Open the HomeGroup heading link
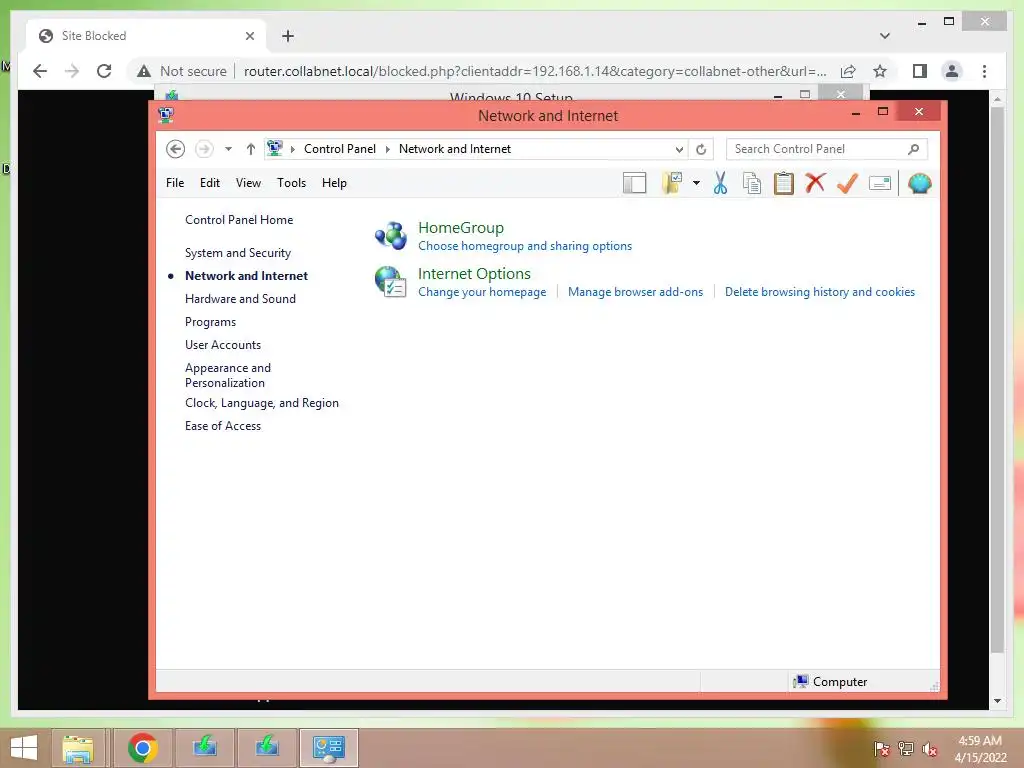 tap(461, 227)
